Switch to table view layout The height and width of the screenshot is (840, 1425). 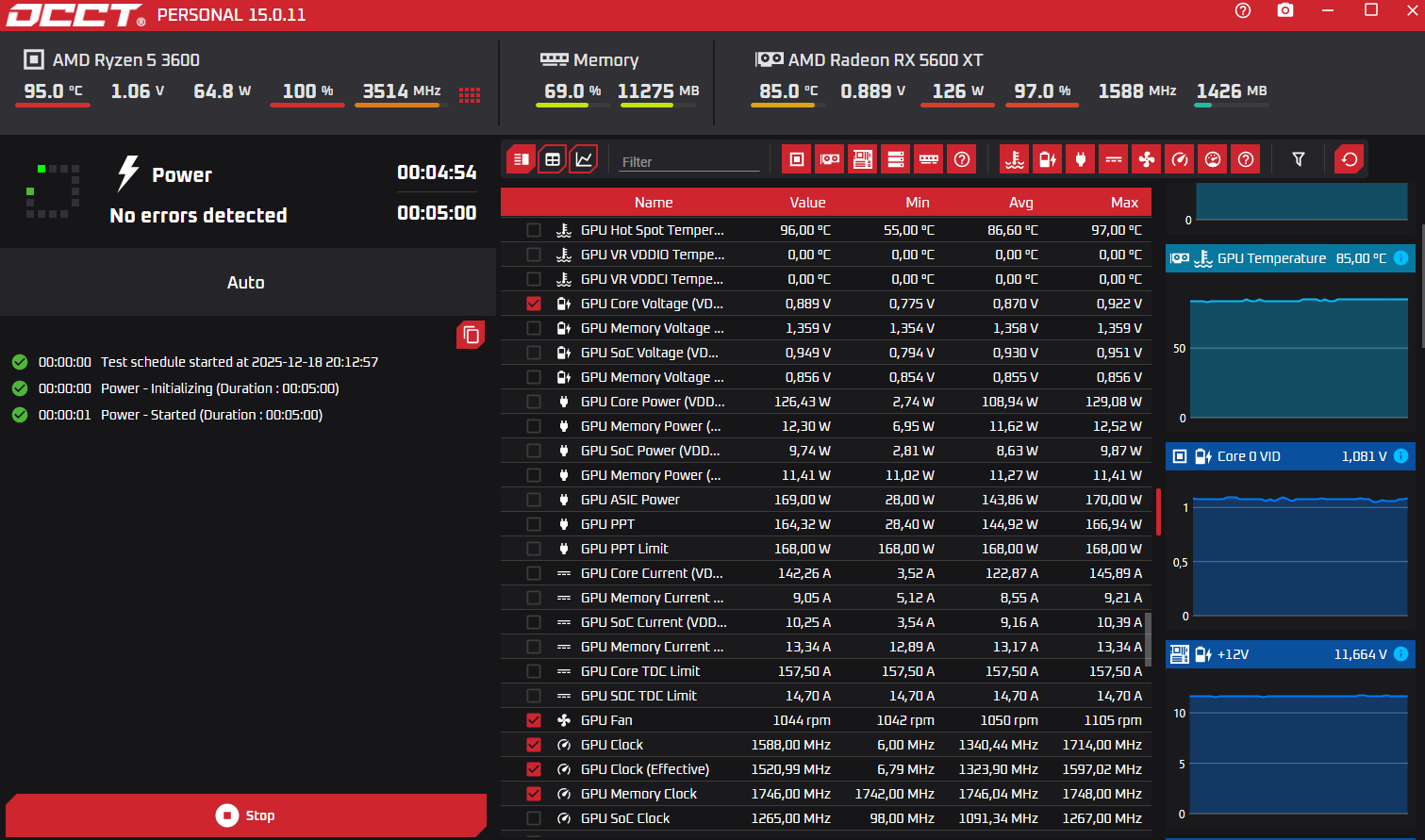[553, 160]
